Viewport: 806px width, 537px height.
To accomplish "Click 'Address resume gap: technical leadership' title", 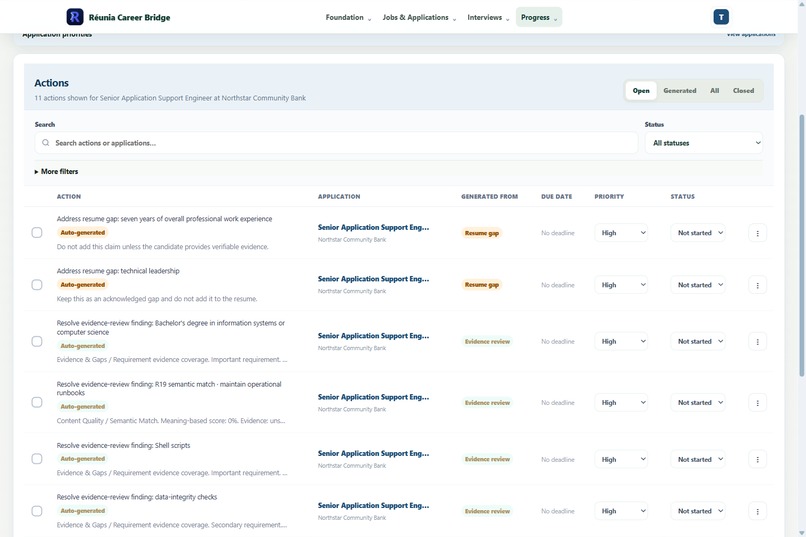I will click(118, 271).
